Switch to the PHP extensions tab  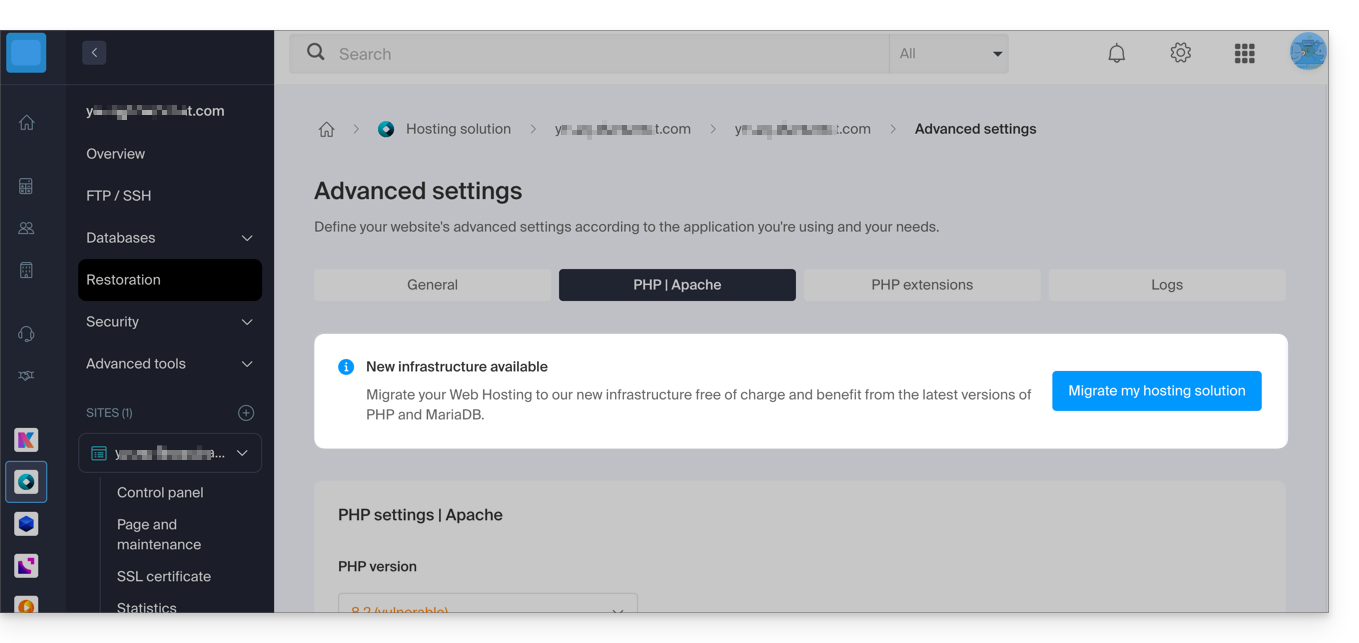tap(922, 285)
